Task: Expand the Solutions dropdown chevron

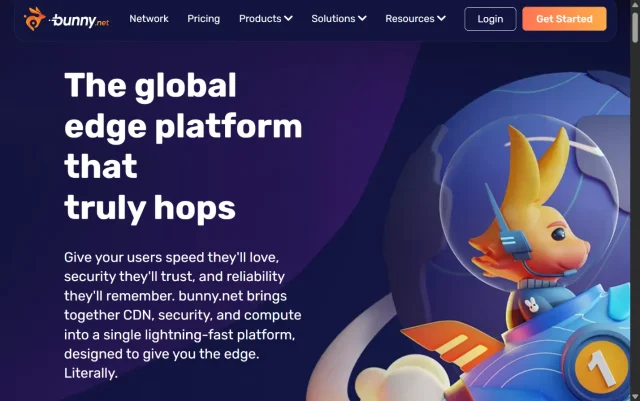Action: pos(362,18)
